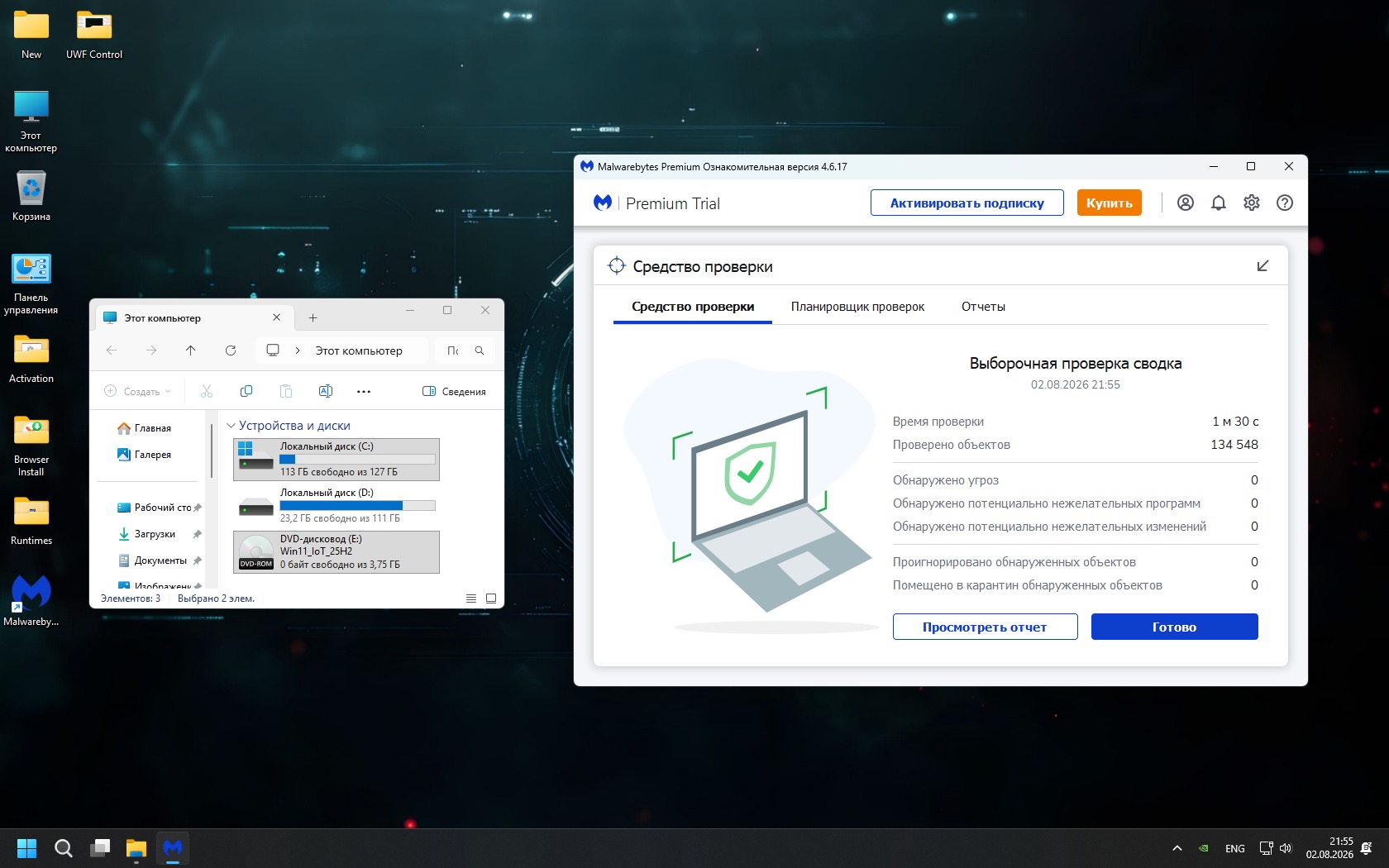Refresh the File Explorer view
This screenshot has width=1389, height=868.
231,351
